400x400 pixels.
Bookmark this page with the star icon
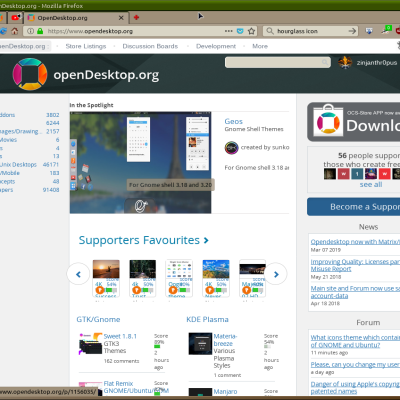pyautogui.click(x=252, y=31)
